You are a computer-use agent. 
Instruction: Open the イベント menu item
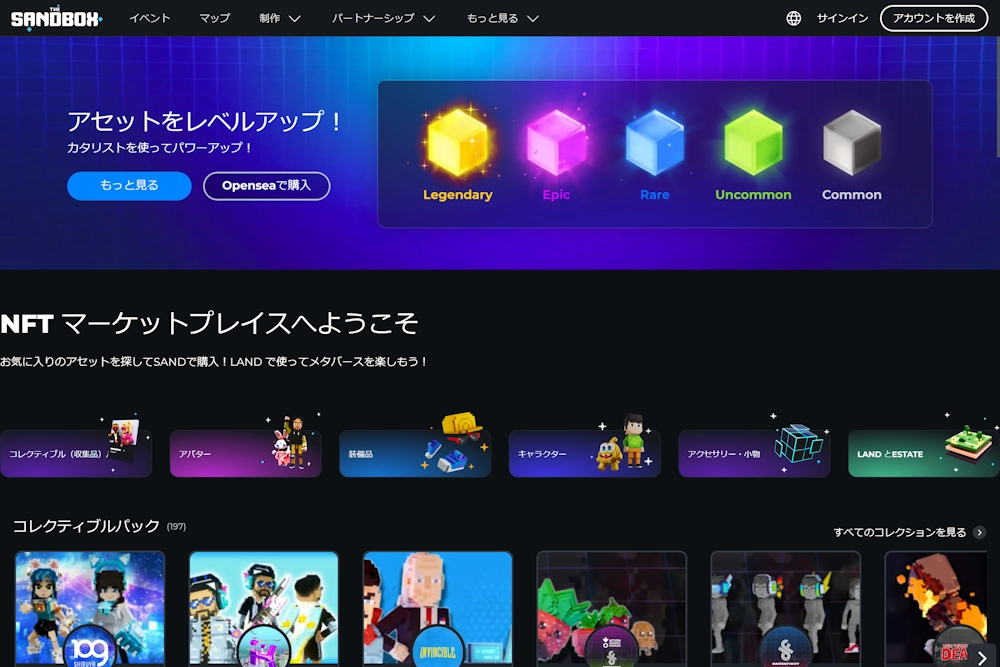[x=150, y=18]
